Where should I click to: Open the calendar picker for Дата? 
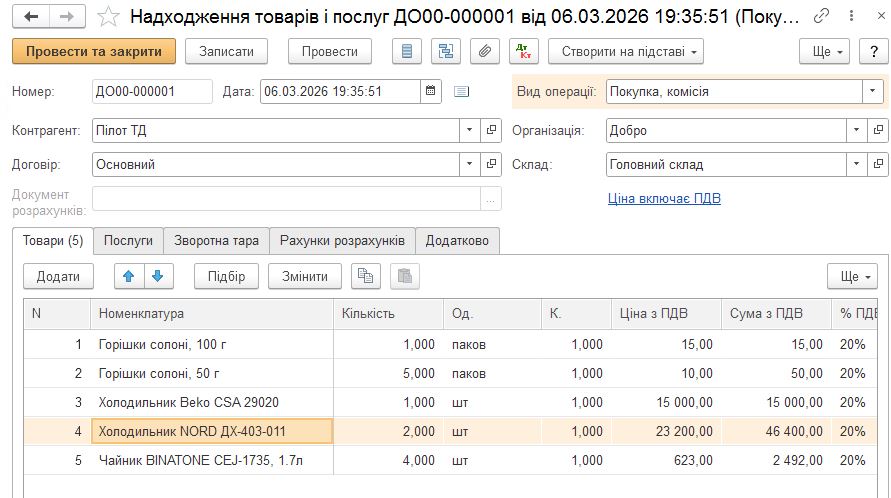click(x=431, y=92)
